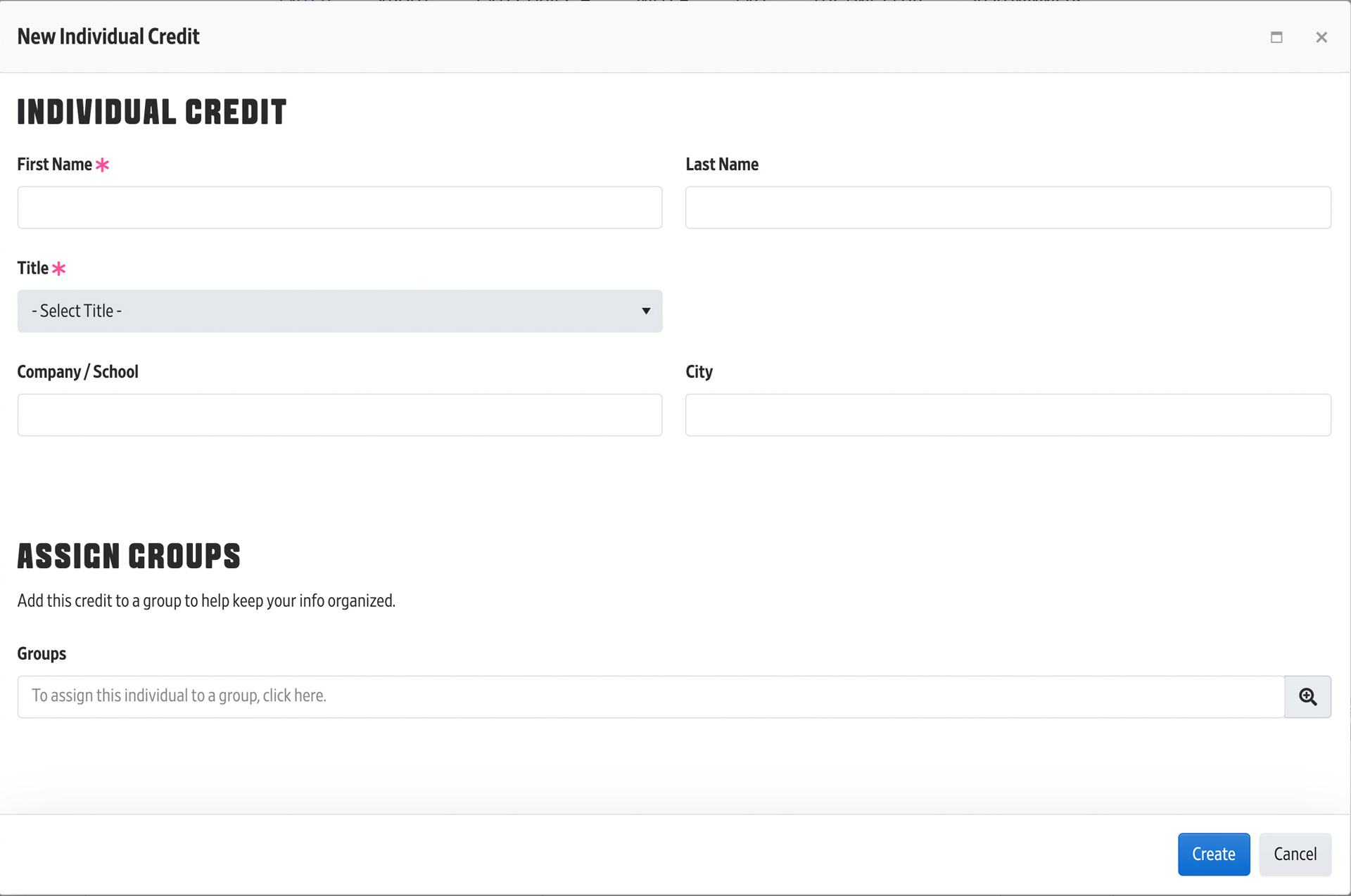
Task: Maximize the New Individual Credit dialog
Action: coord(1276,37)
